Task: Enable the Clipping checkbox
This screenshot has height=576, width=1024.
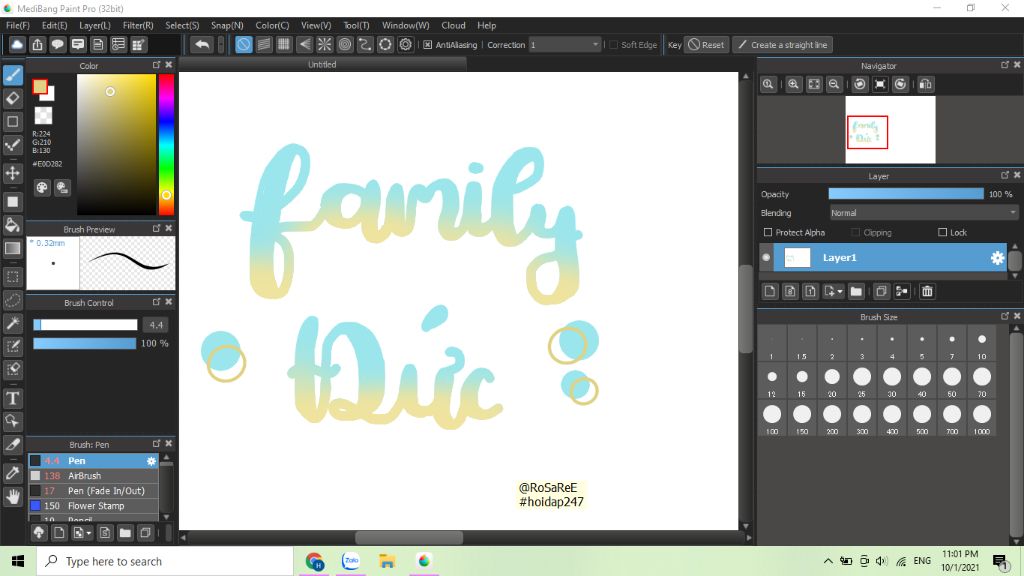Action: click(x=856, y=232)
